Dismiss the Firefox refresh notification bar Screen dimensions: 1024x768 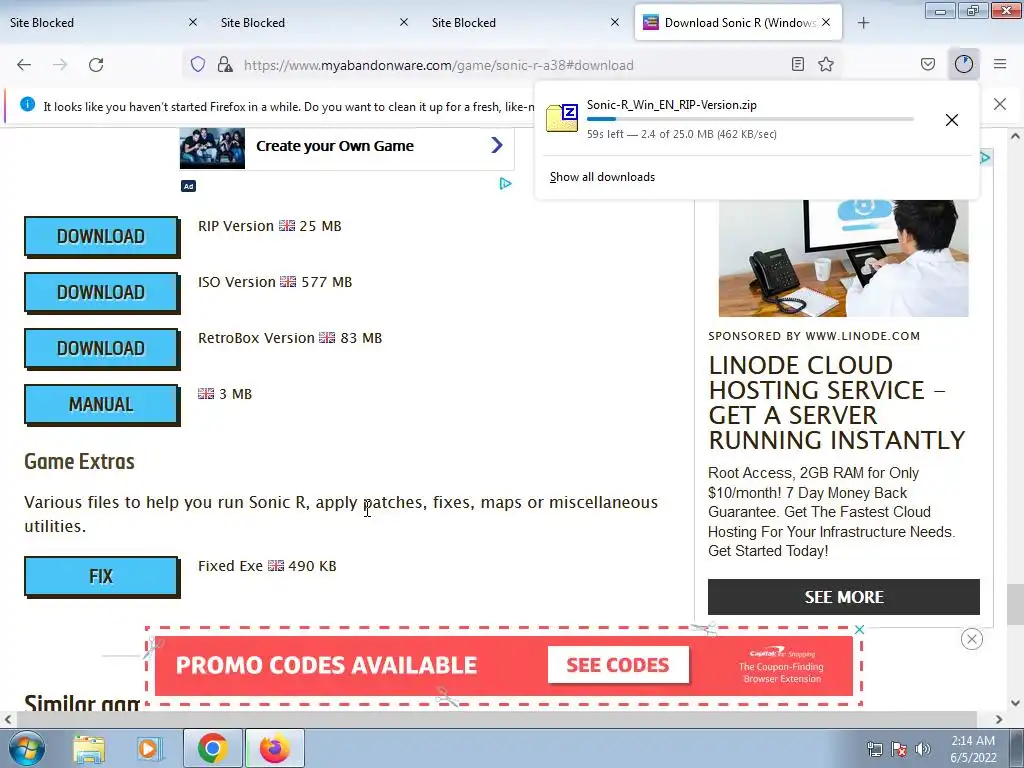pos(1000,104)
